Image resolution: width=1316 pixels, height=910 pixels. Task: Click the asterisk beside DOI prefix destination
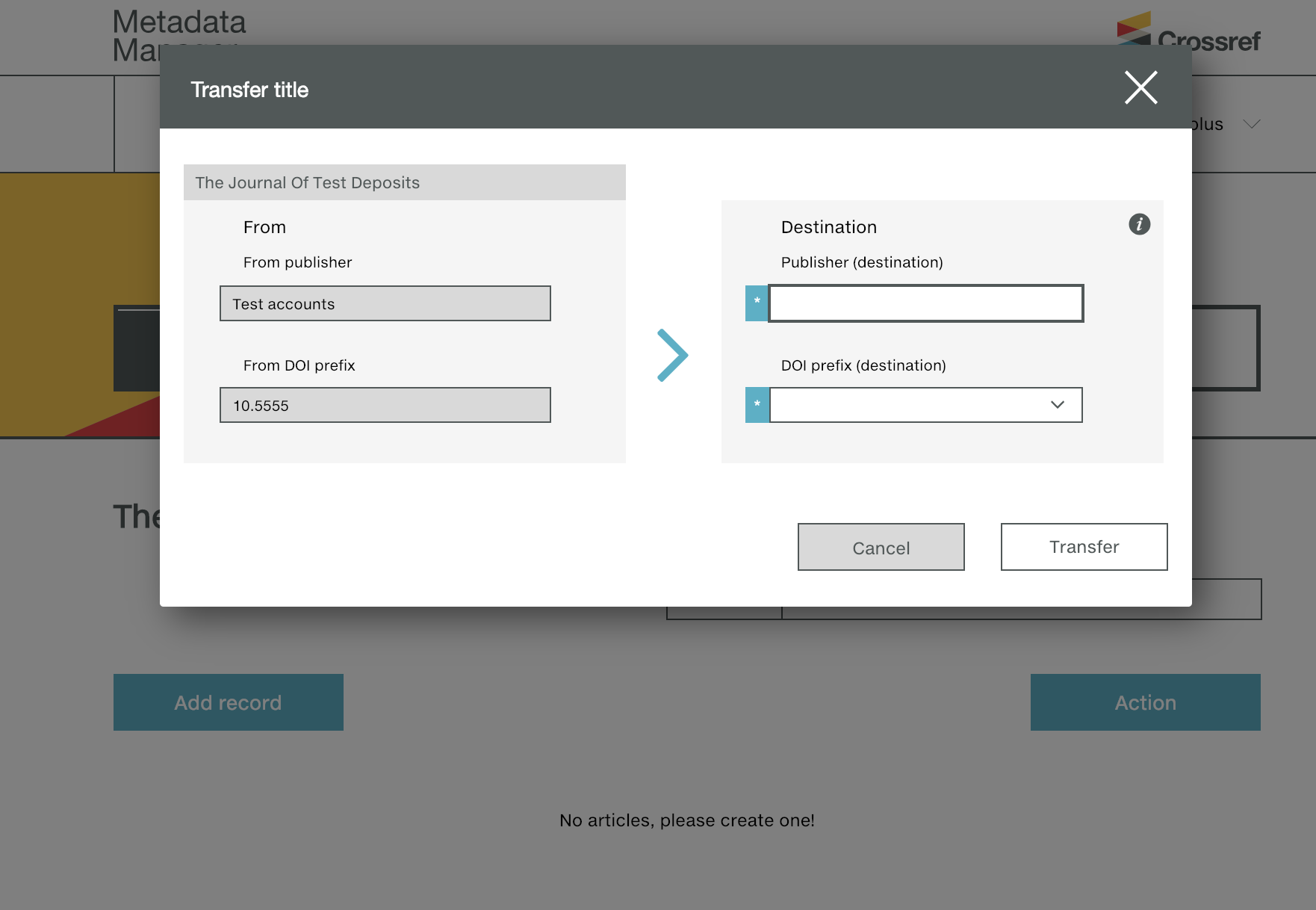(757, 405)
